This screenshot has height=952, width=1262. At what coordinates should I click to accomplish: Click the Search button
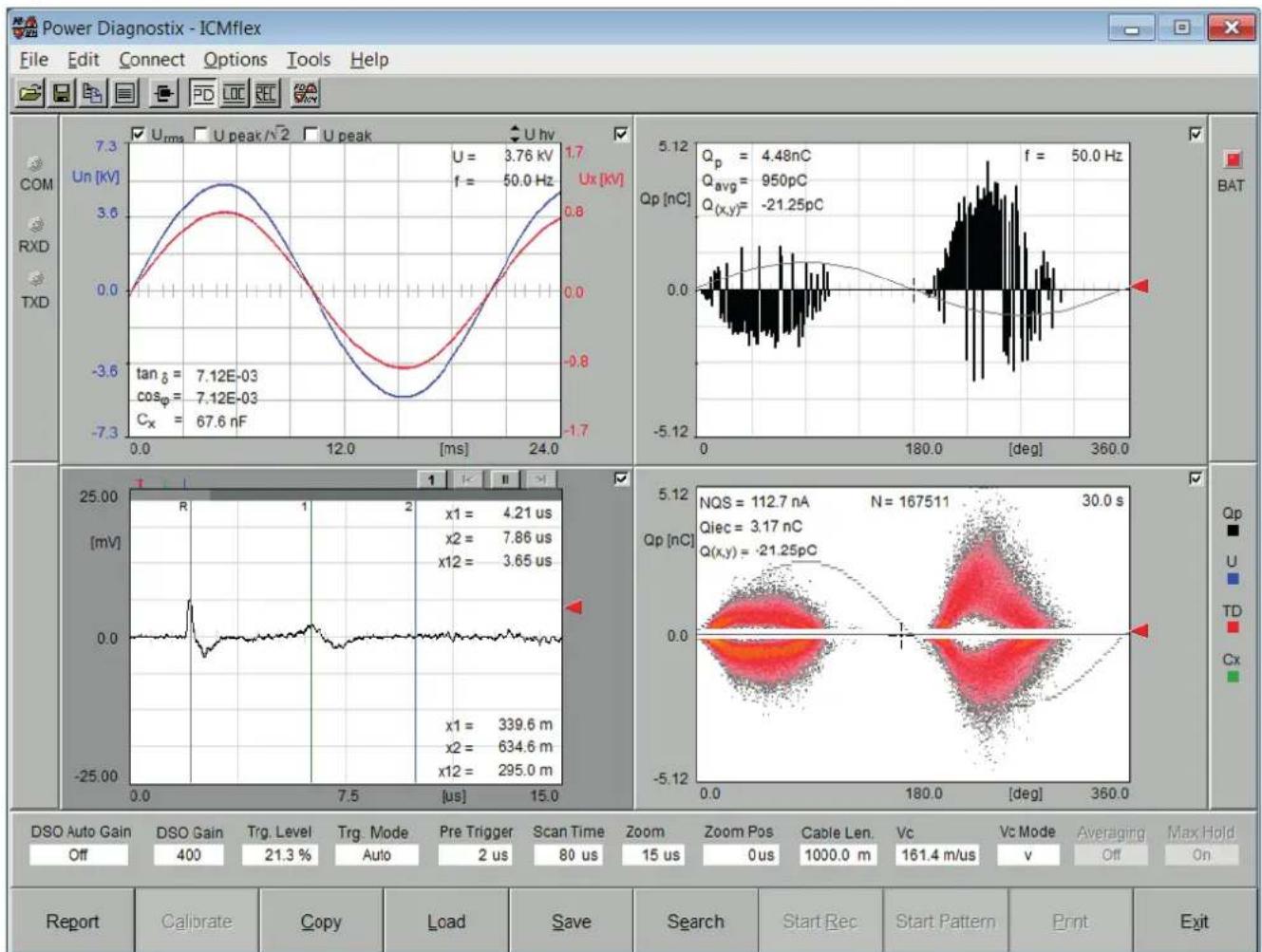[x=695, y=922]
